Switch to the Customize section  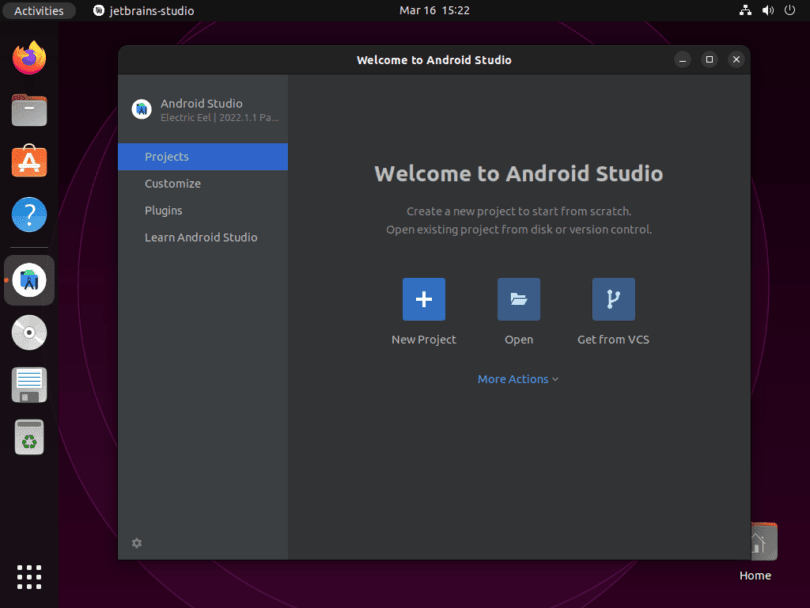(172, 183)
